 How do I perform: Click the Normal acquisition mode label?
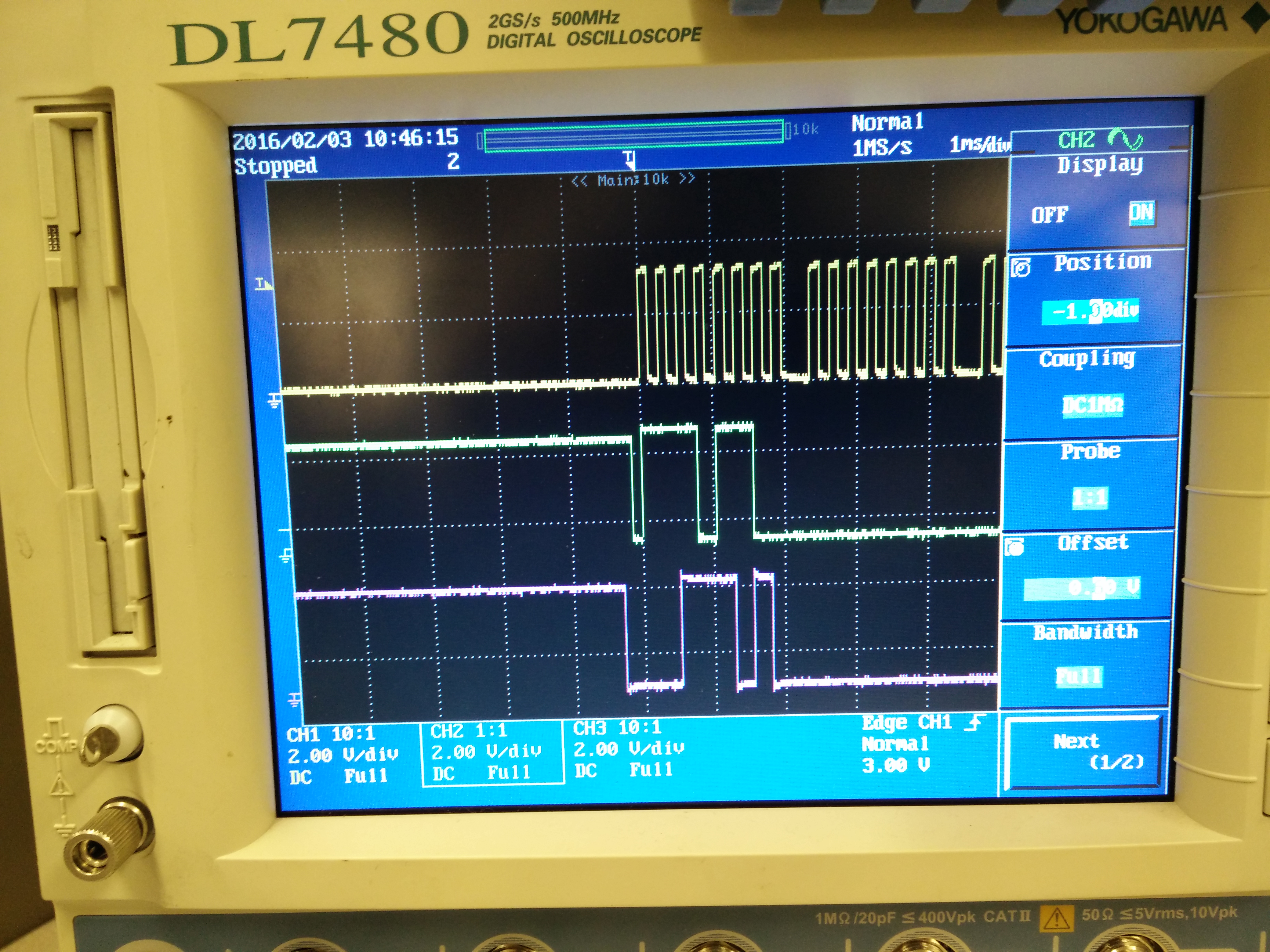pyautogui.click(x=887, y=122)
